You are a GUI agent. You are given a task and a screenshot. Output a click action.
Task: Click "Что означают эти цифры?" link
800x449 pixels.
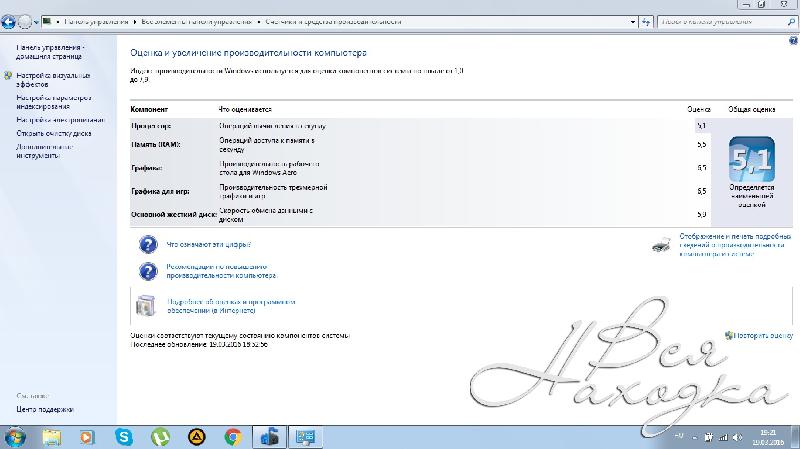(208, 243)
